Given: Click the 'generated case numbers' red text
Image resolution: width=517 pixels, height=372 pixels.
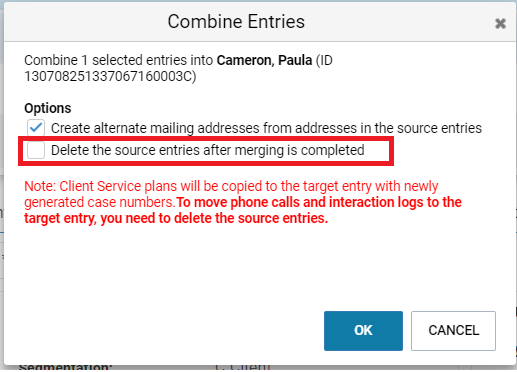Looking at the screenshot, I should coord(100,202).
